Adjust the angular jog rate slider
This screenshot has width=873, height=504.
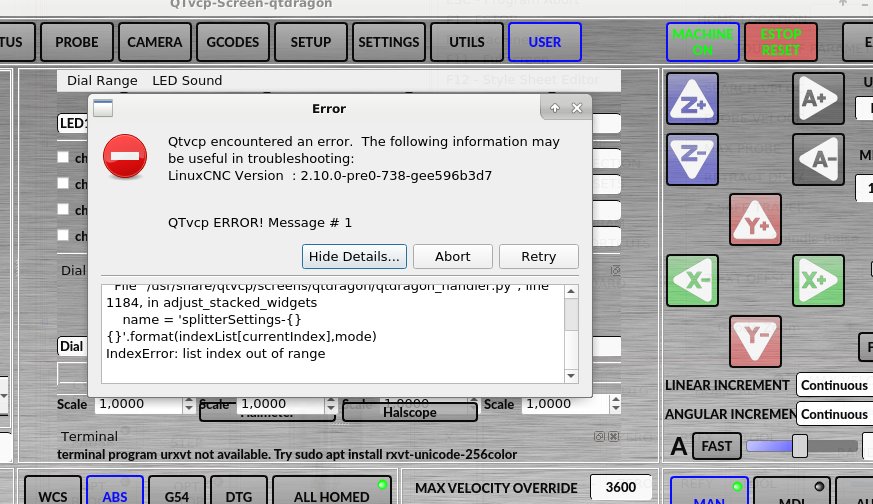click(800, 446)
